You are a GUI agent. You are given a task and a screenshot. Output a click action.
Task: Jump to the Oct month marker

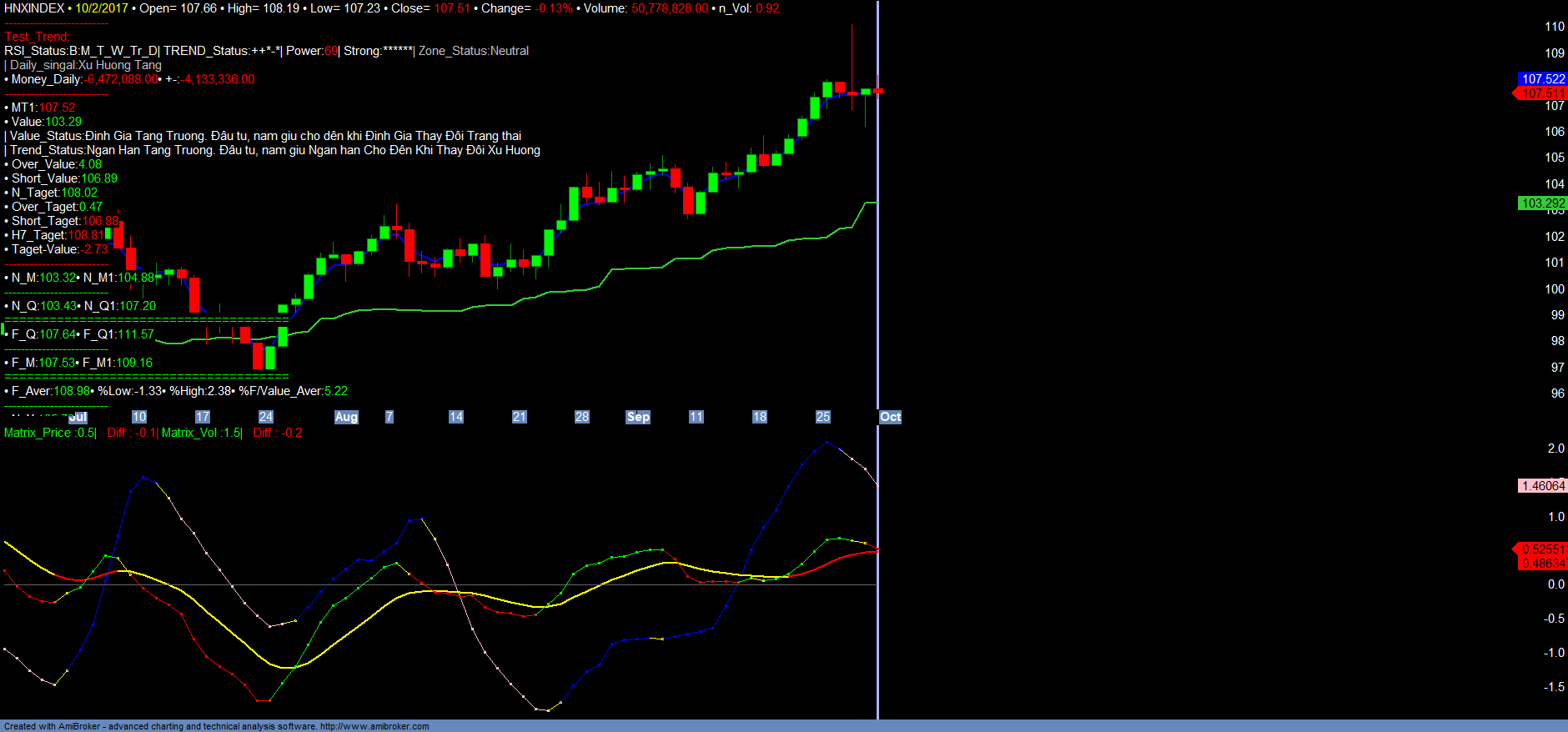pyautogui.click(x=890, y=417)
